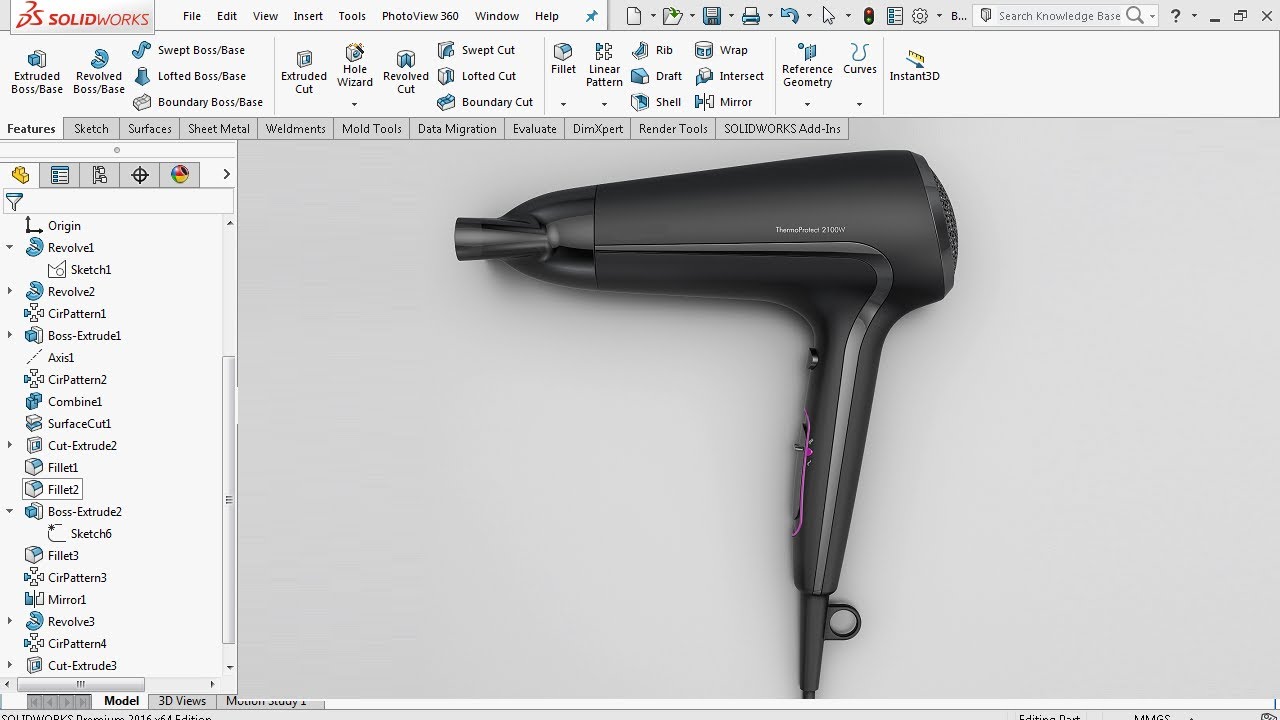Select the Shell tool
This screenshot has width=1280, height=720.
tap(657, 102)
